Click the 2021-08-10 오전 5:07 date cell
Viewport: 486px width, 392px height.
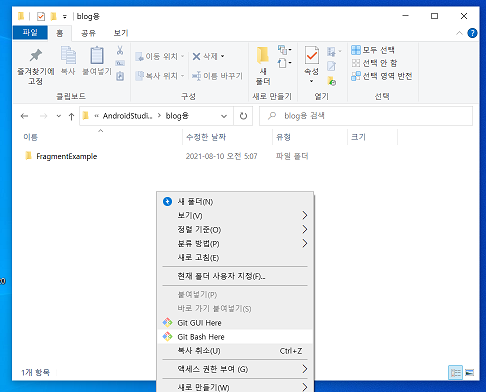(x=221, y=156)
